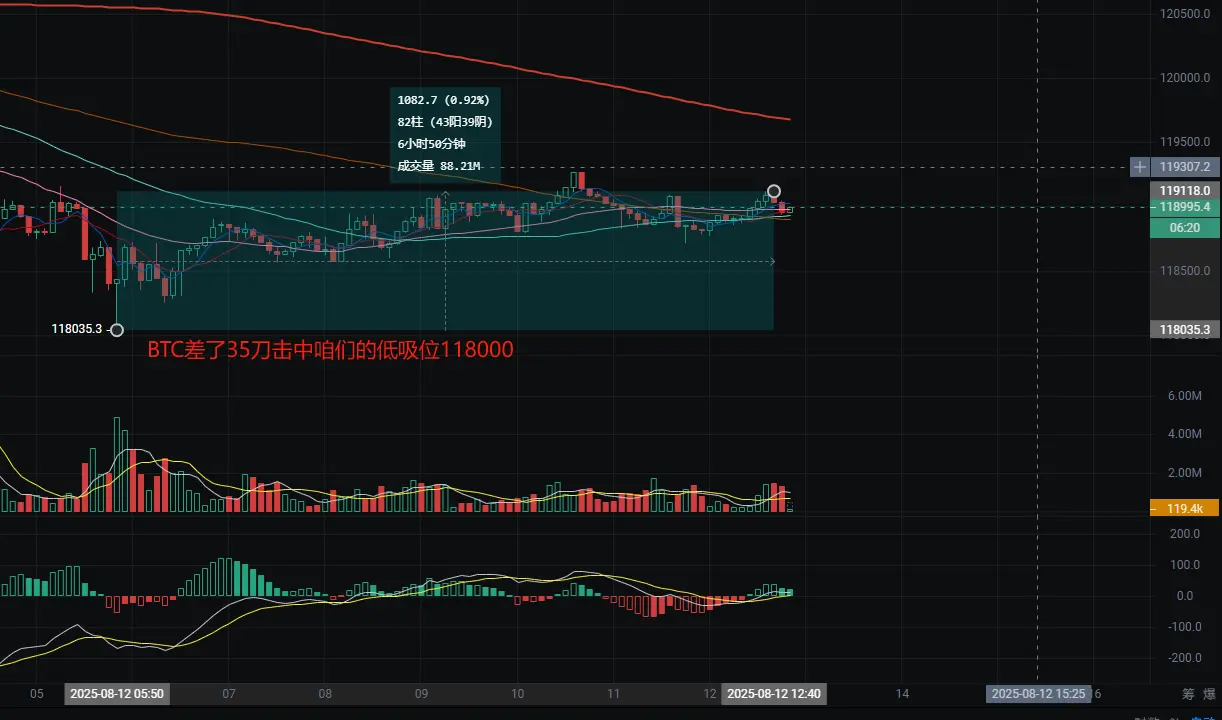The height and width of the screenshot is (720, 1222).
Task: Click the 200.0 MACD axis tick
Action: tap(1185, 534)
